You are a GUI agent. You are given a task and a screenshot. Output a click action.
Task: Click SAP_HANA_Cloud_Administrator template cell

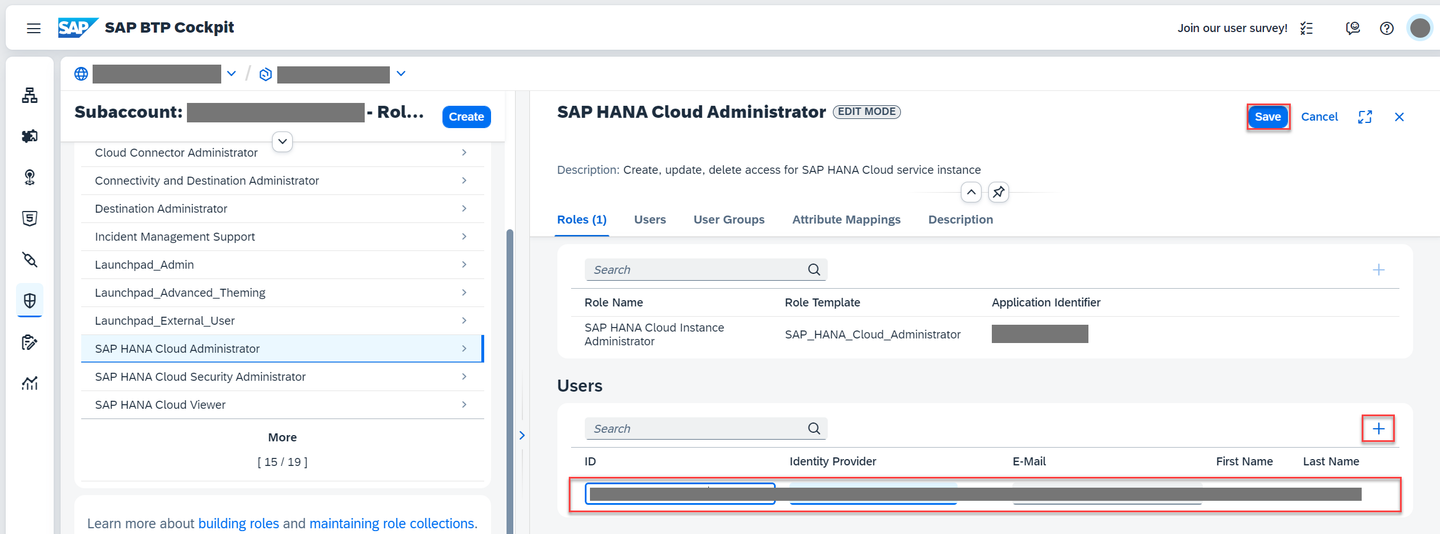(873, 335)
